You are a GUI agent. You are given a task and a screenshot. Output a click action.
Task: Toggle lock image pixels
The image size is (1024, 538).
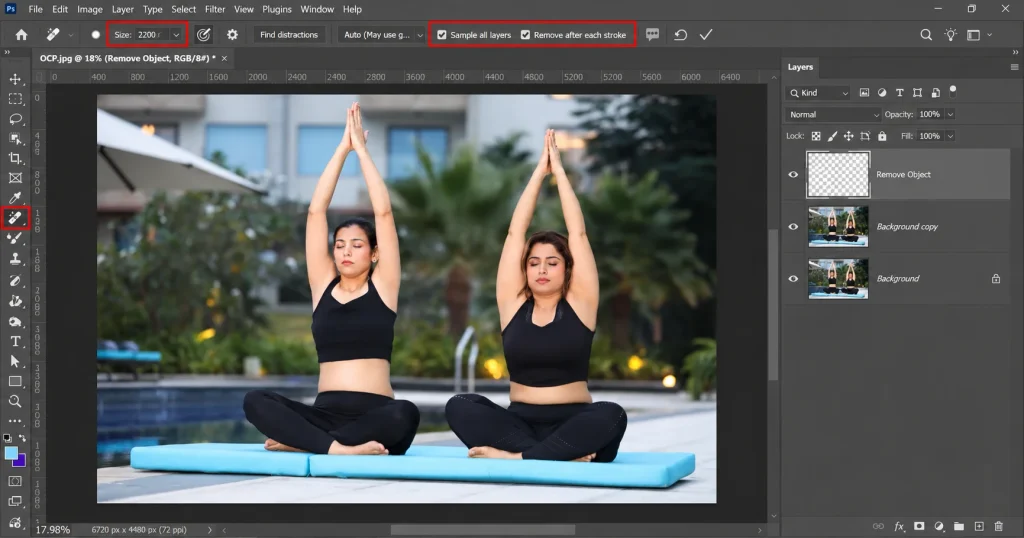tap(832, 136)
